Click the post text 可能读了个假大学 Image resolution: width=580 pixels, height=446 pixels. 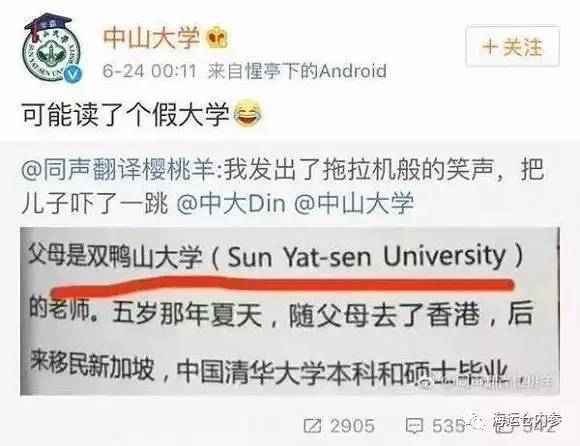pyautogui.click(x=126, y=115)
